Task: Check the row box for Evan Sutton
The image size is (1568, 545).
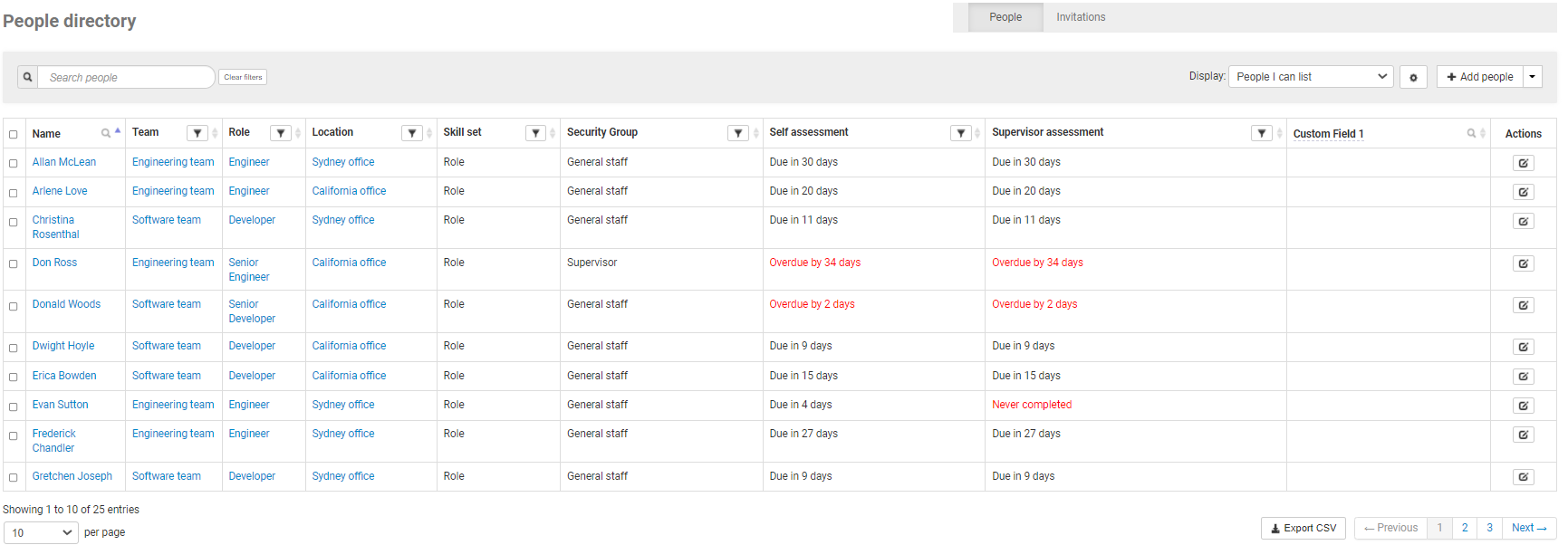Action: 14,406
